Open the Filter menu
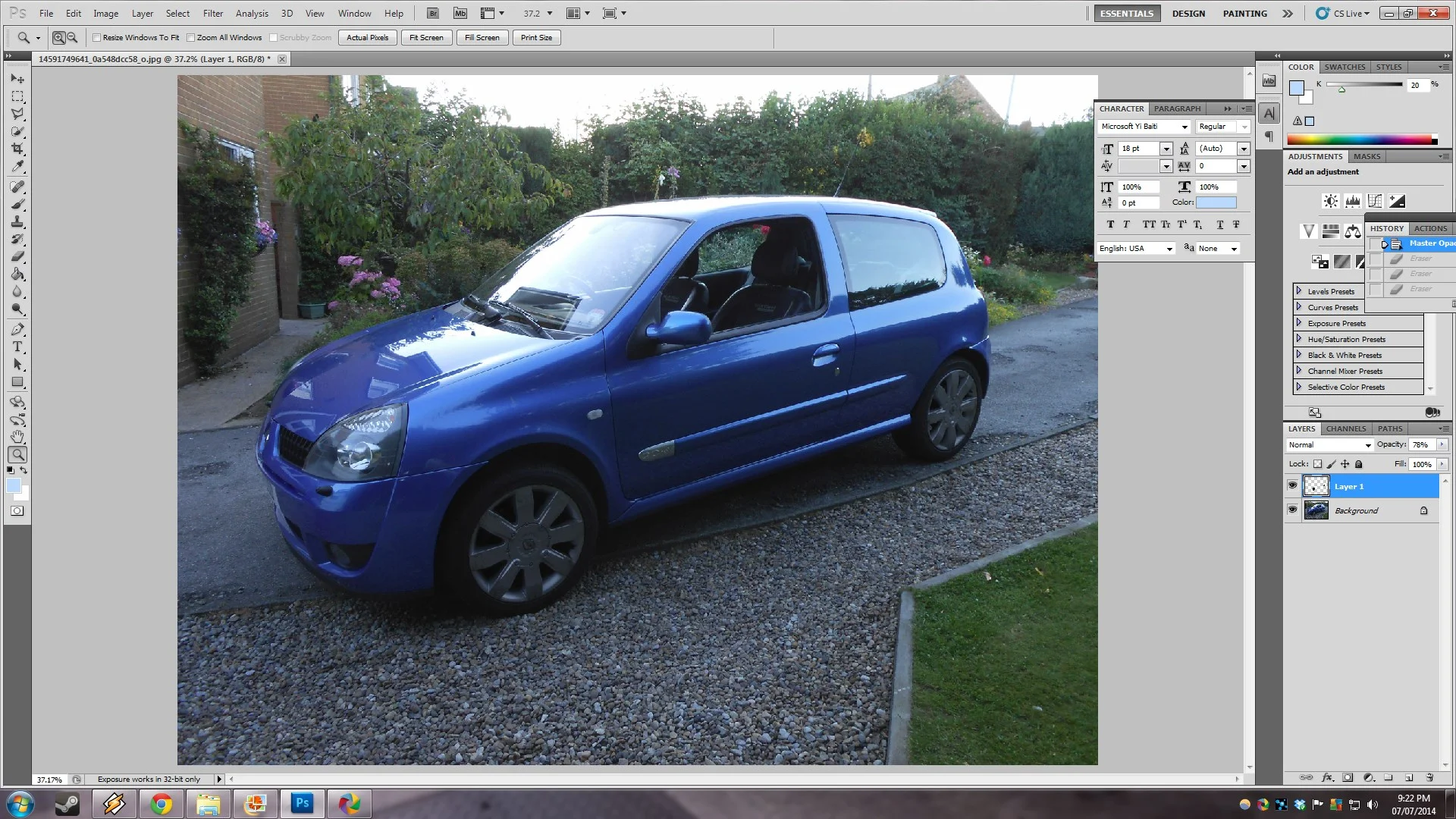1456x819 pixels. point(213,13)
